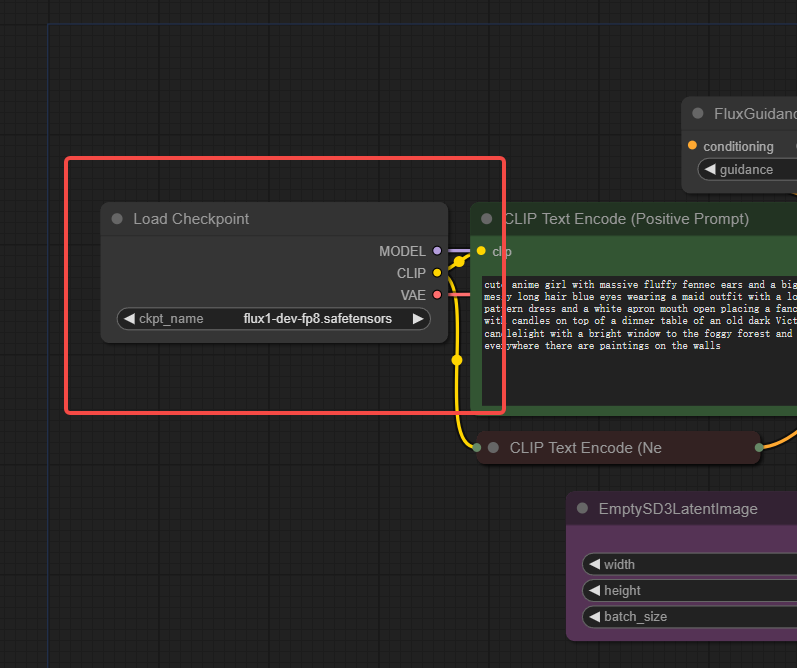Viewport: 797px width, 668px height.
Task: Click the VAE output socket
Action: pyautogui.click(x=437, y=294)
